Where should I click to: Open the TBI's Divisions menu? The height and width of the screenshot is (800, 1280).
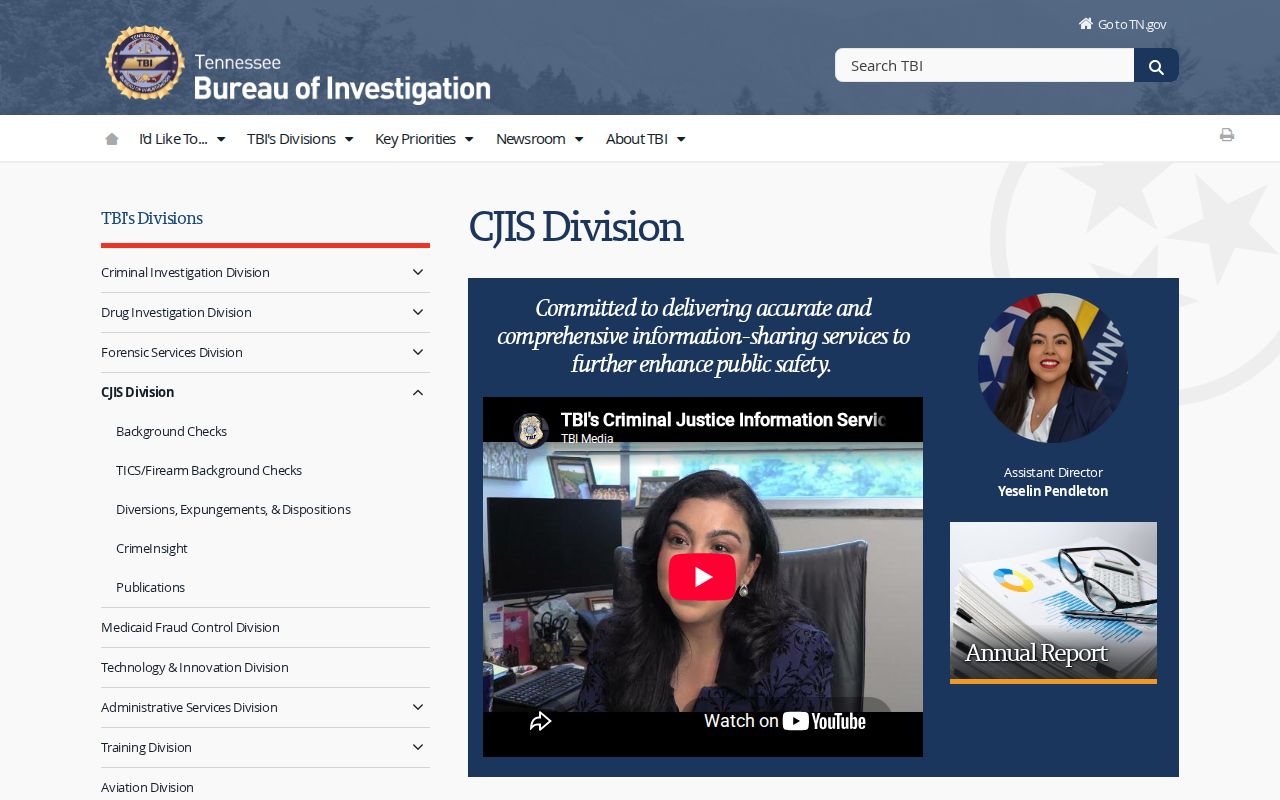coord(300,139)
